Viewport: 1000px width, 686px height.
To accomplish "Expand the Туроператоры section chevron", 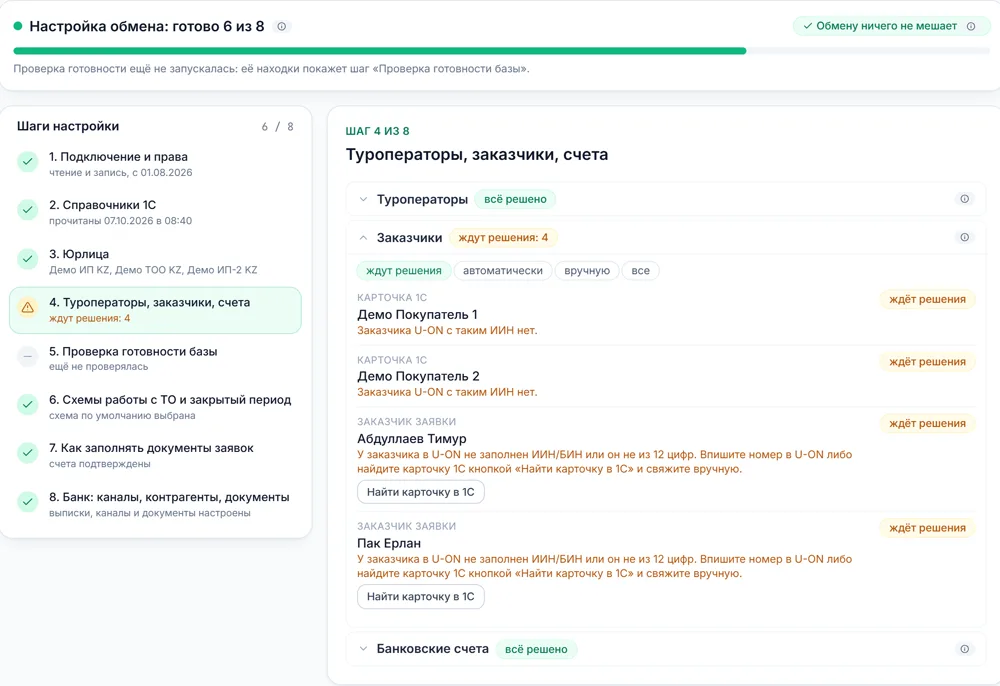I will point(363,199).
